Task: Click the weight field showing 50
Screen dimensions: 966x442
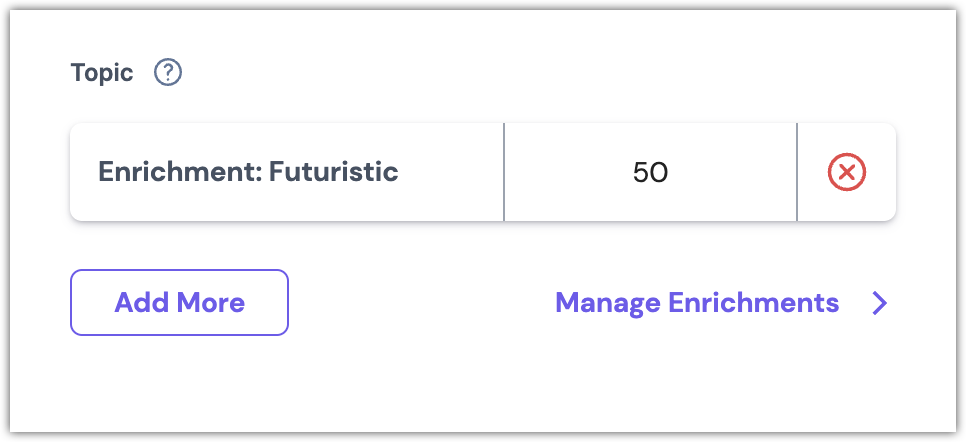Action: coord(650,173)
